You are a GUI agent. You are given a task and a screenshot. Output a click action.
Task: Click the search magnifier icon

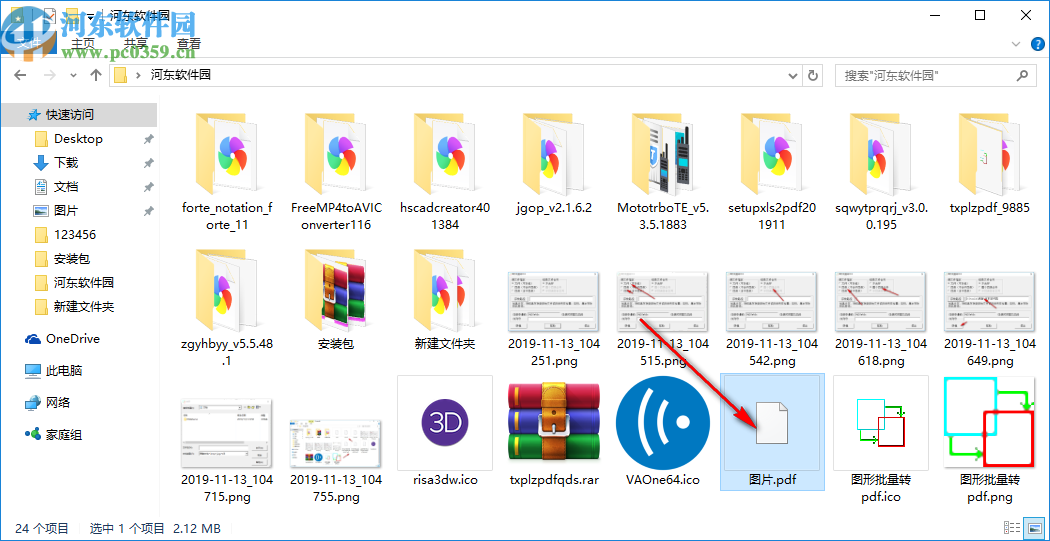1023,76
